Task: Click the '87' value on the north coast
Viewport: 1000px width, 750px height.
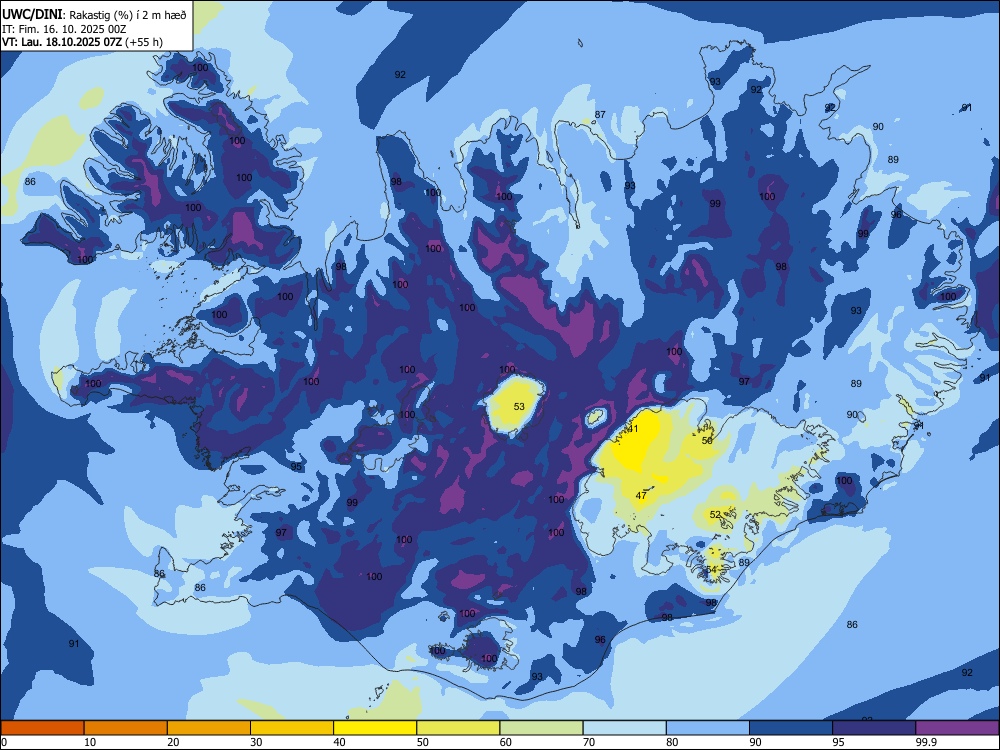Action: 600,115
